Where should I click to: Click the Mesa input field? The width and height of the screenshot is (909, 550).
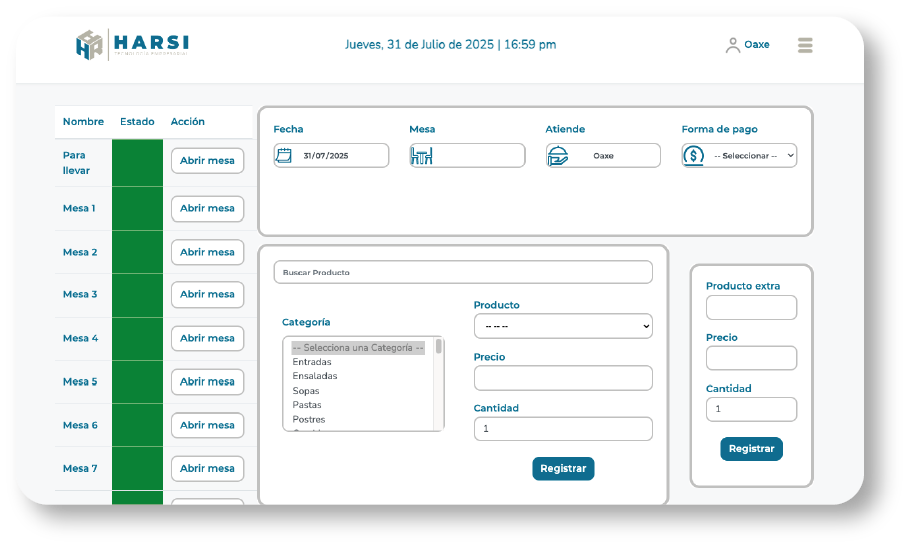467,155
